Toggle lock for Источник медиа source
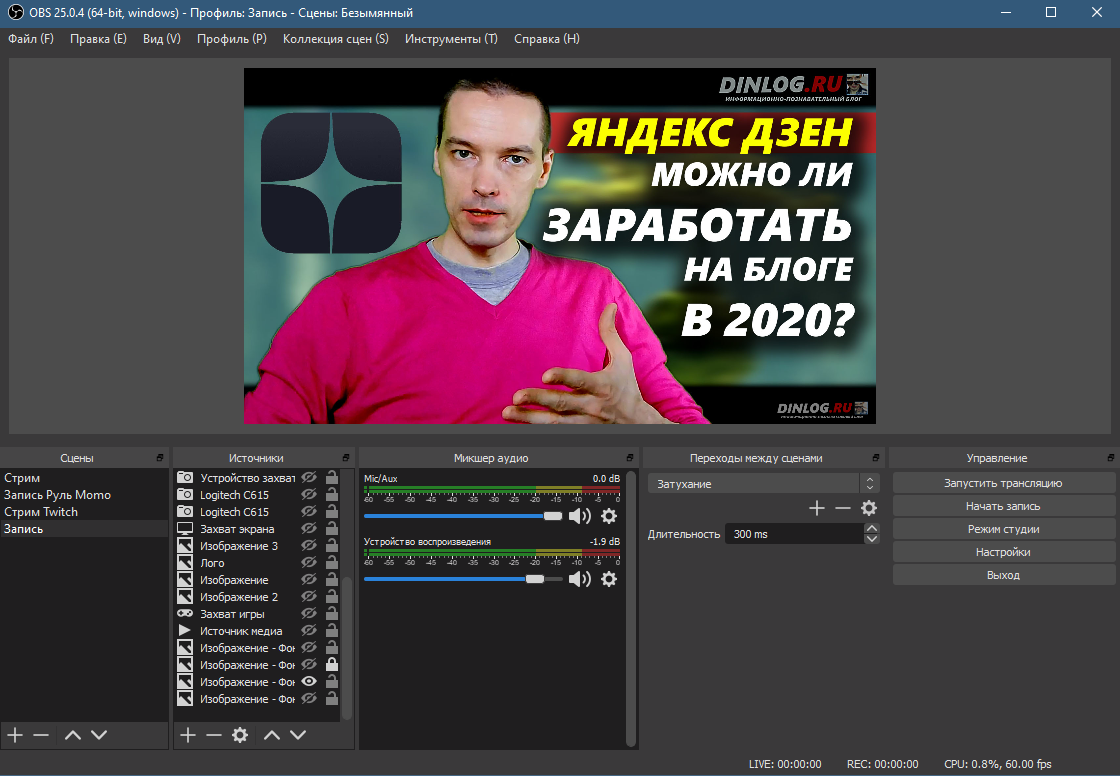This screenshot has height=776, width=1120. (331, 631)
